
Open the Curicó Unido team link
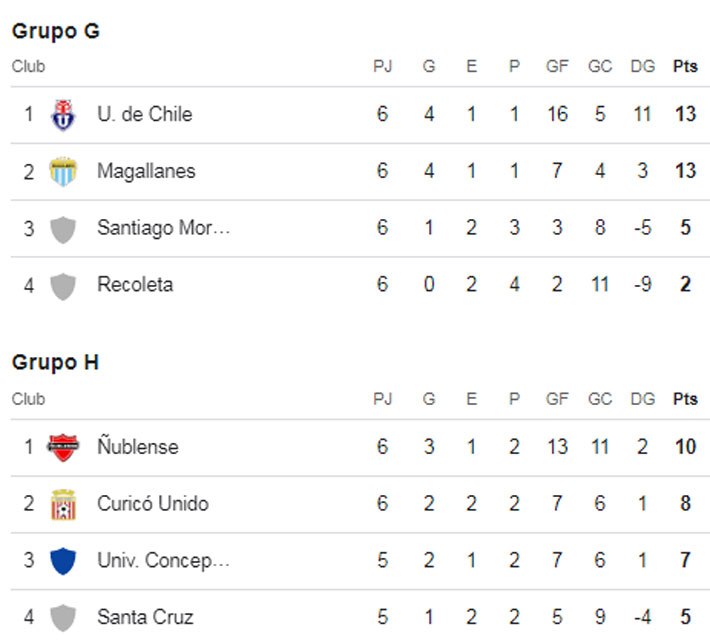[152, 504]
